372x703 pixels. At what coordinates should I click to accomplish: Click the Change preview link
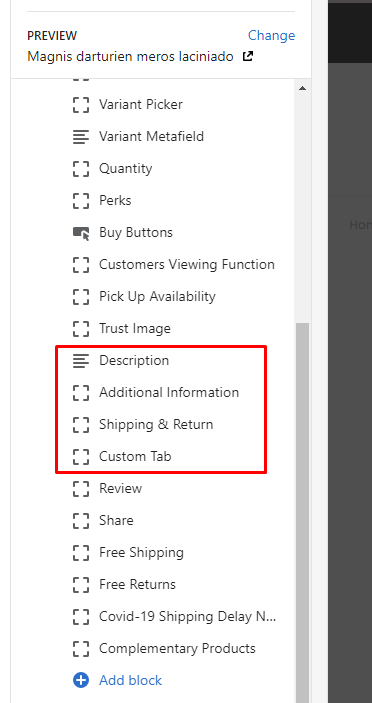pyautogui.click(x=272, y=35)
